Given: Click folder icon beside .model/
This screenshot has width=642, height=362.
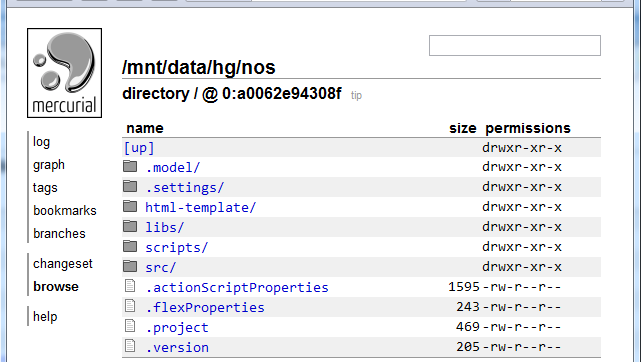Looking at the screenshot, I should pos(130,166).
